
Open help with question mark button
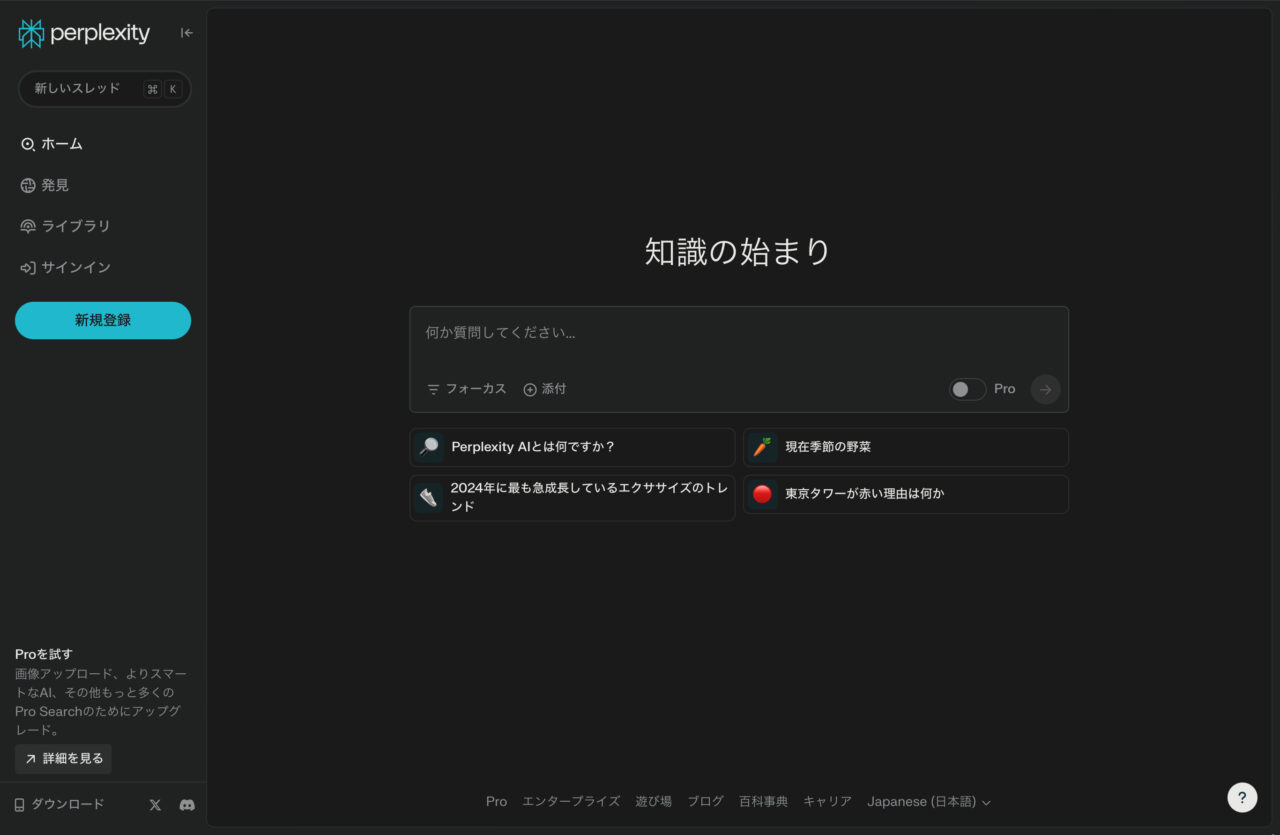pos(1242,797)
